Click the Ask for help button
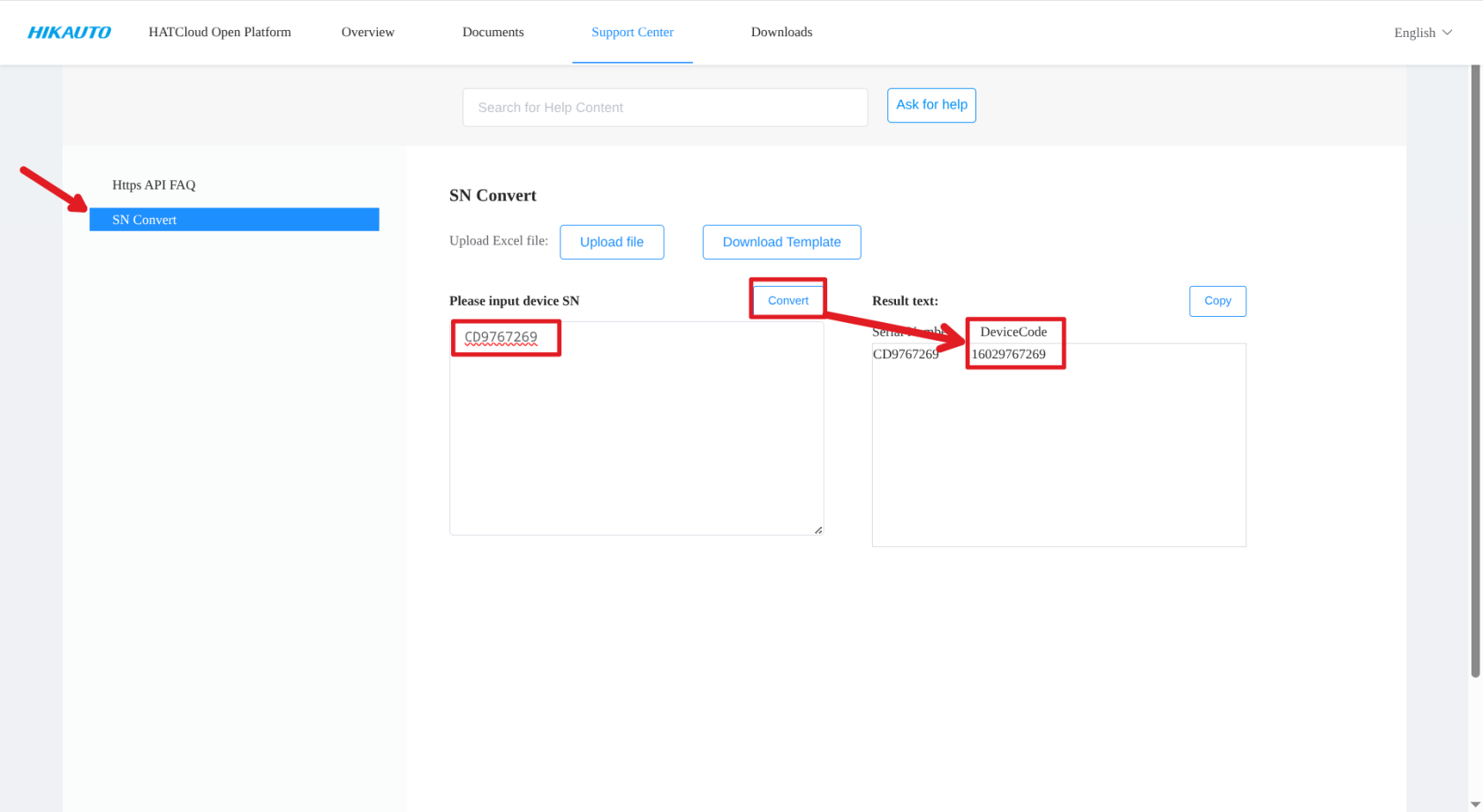The width and height of the screenshot is (1483, 812). [x=931, y=105]
